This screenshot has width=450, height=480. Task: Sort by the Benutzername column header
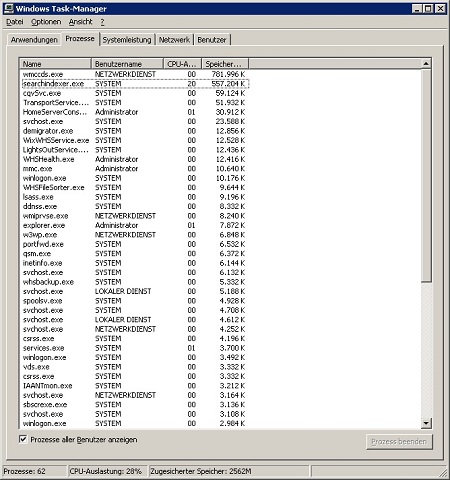127,64
